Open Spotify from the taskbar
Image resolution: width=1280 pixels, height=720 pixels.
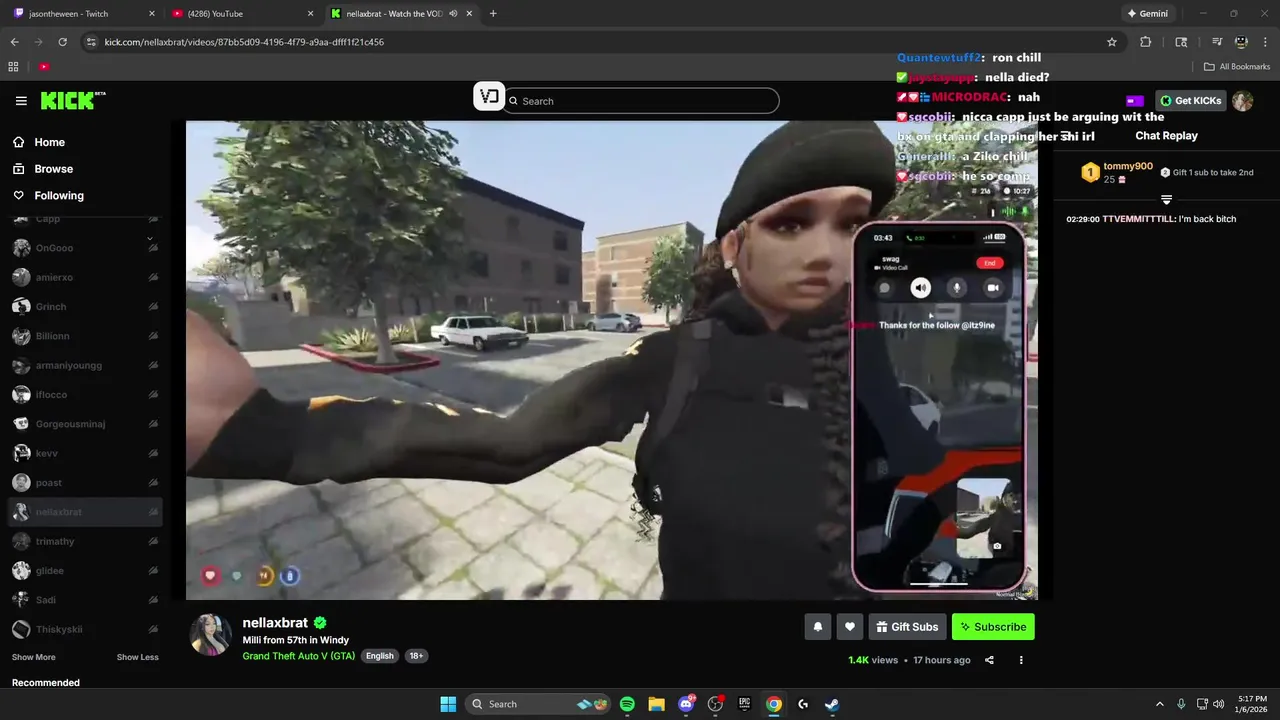point(627,704)
